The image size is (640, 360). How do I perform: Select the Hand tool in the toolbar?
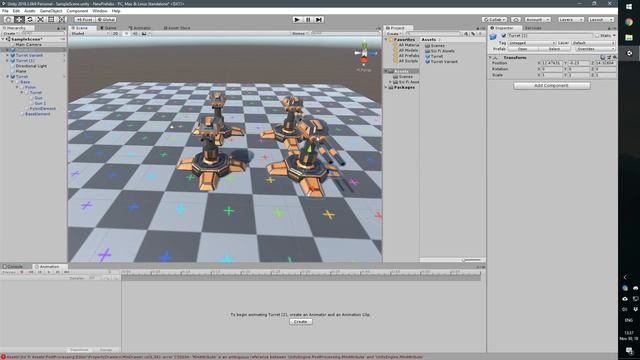(x=8, y=20)
